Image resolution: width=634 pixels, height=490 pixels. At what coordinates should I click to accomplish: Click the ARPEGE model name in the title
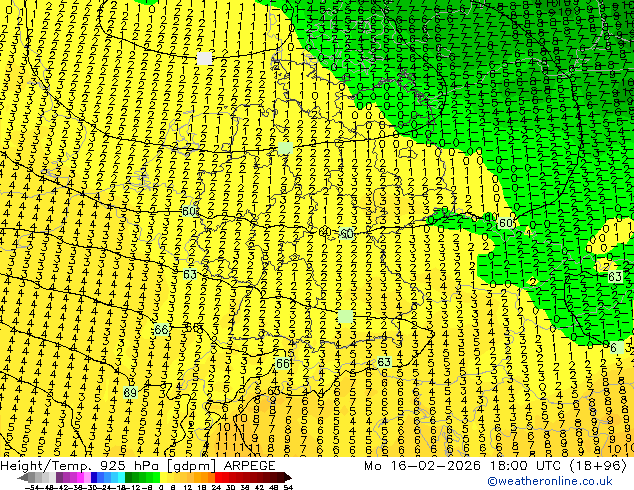pyautogui.click(x=249, y=466)
